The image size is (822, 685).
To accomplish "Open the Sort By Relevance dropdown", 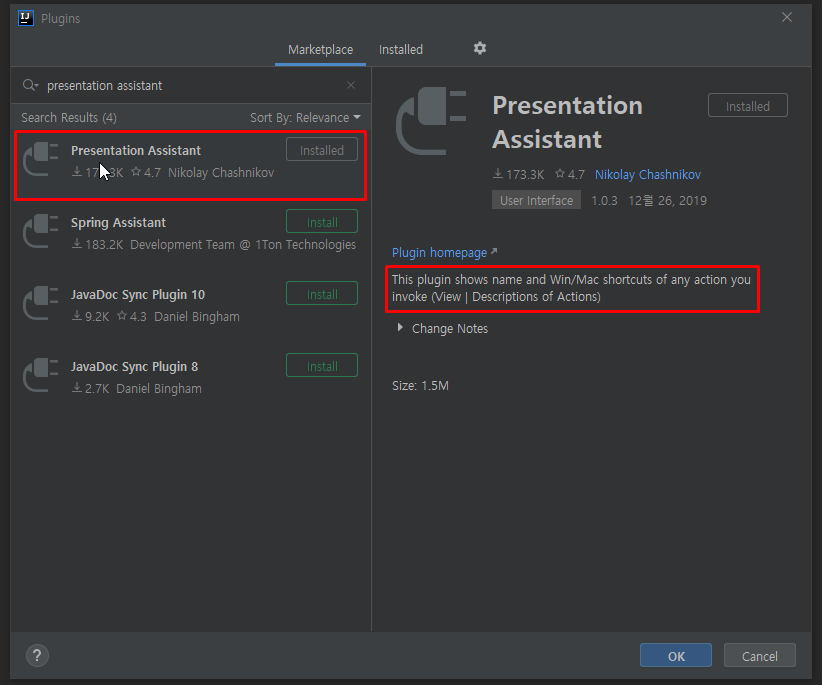I will [305, 117].
